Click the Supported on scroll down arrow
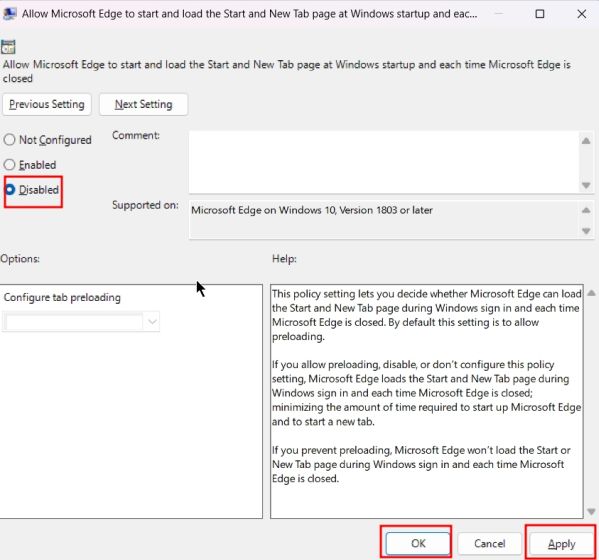The height and width of the screenshot is (560, 599). [586, 231]
